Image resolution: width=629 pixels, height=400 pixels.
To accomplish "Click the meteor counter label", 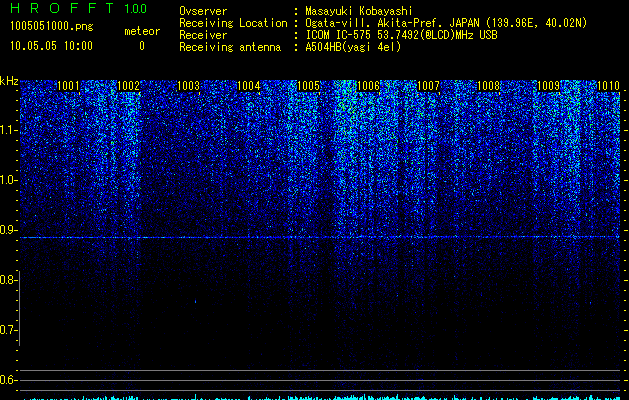I will pos(142,31).
